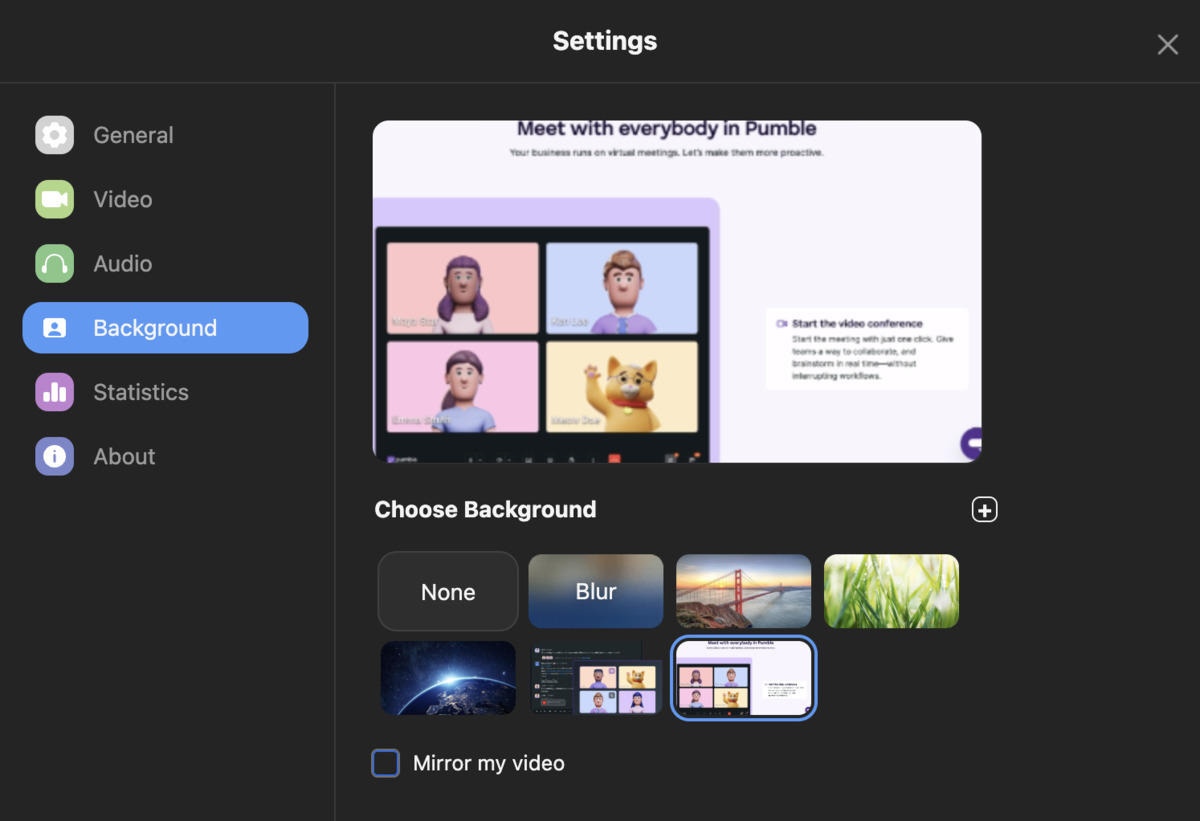
Task: Click the Settings title text
Action: click(605, 41)
